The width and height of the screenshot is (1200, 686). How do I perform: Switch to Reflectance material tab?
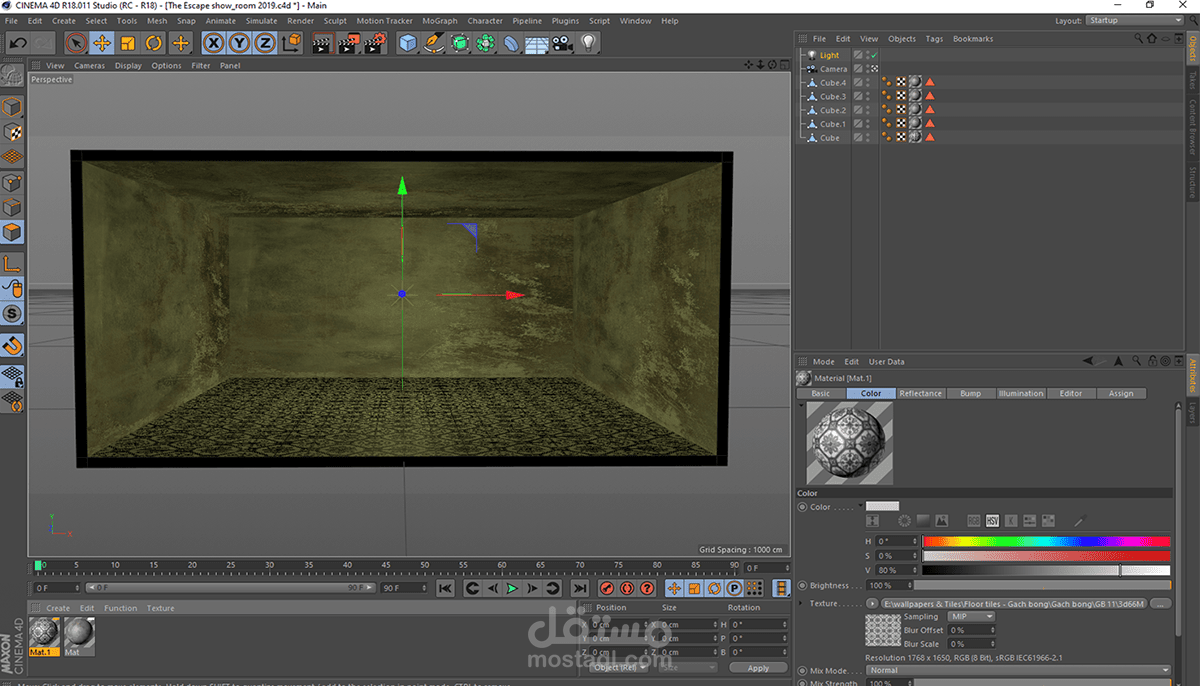(x=920, y=393)
